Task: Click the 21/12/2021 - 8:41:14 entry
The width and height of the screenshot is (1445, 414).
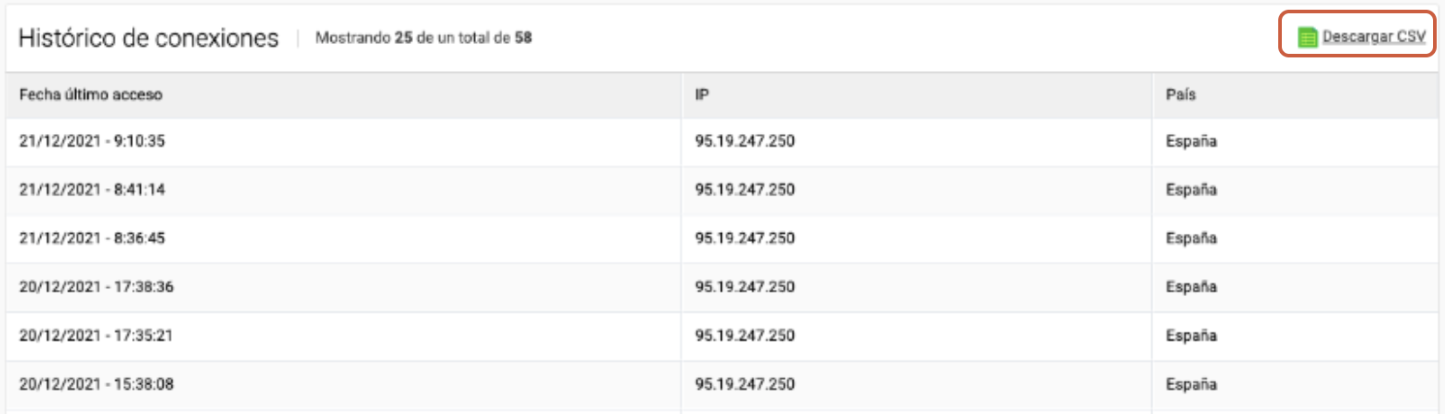Action: click(x=92, y=190)
